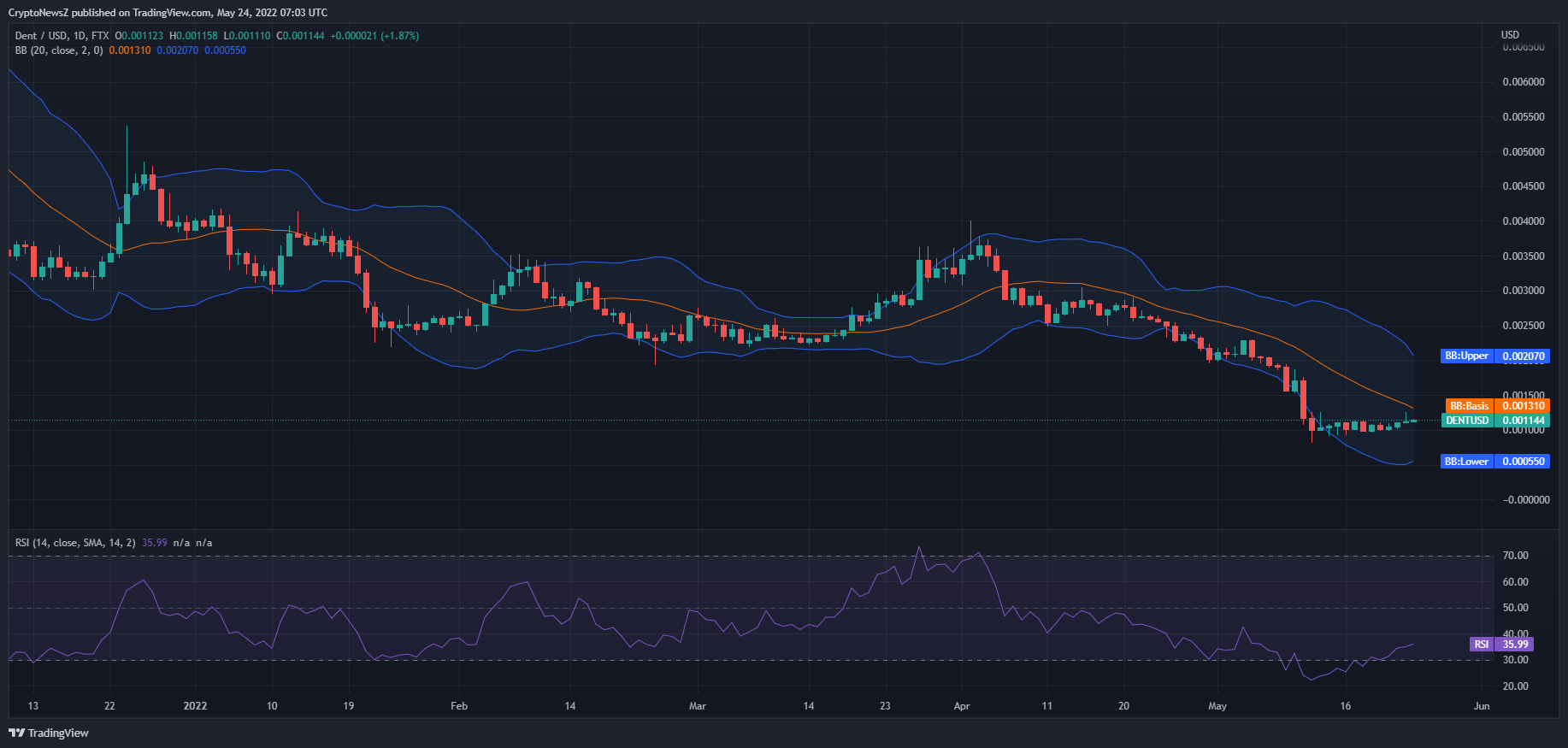Click the 0.004000 price axis label

point(1524,221)
